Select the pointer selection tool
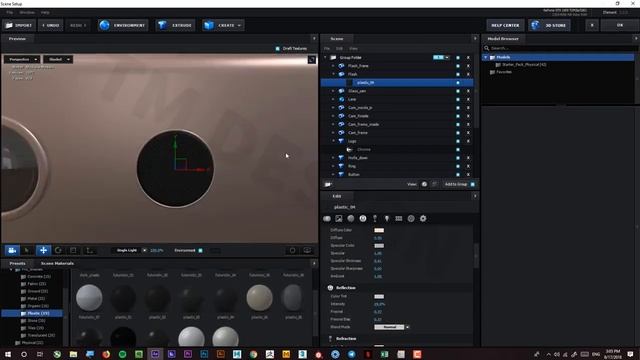Viewport: 640px width, 360px height. coord(27,250)
